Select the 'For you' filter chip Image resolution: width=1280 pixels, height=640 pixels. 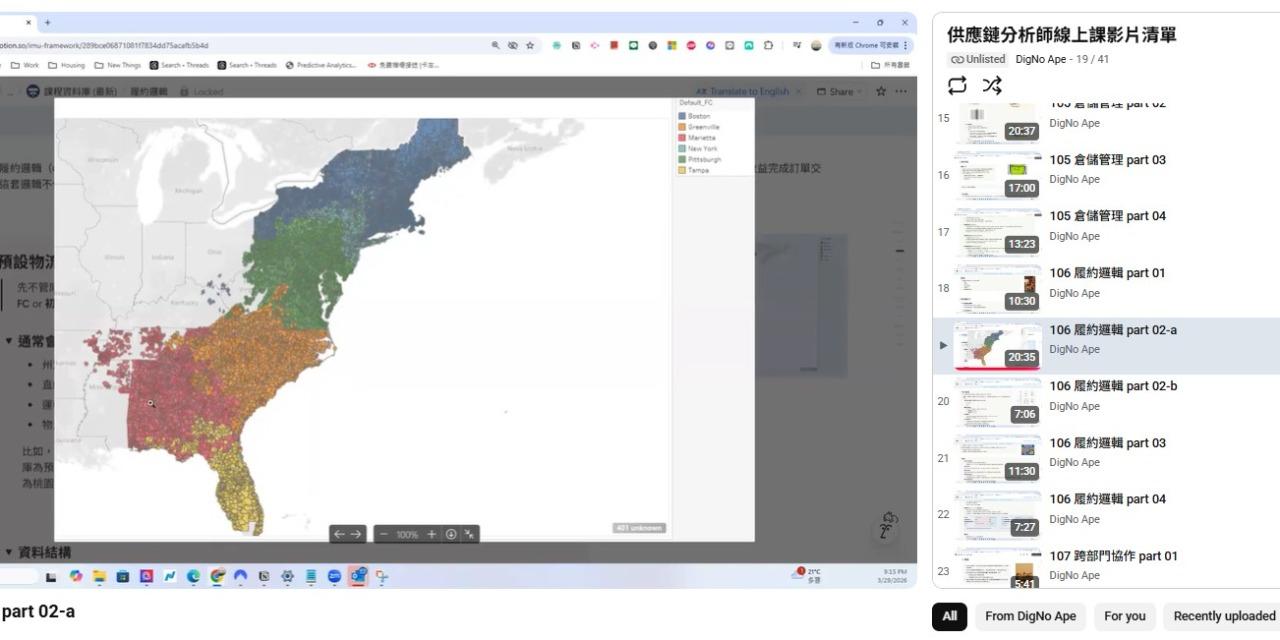coord(1125,616)
